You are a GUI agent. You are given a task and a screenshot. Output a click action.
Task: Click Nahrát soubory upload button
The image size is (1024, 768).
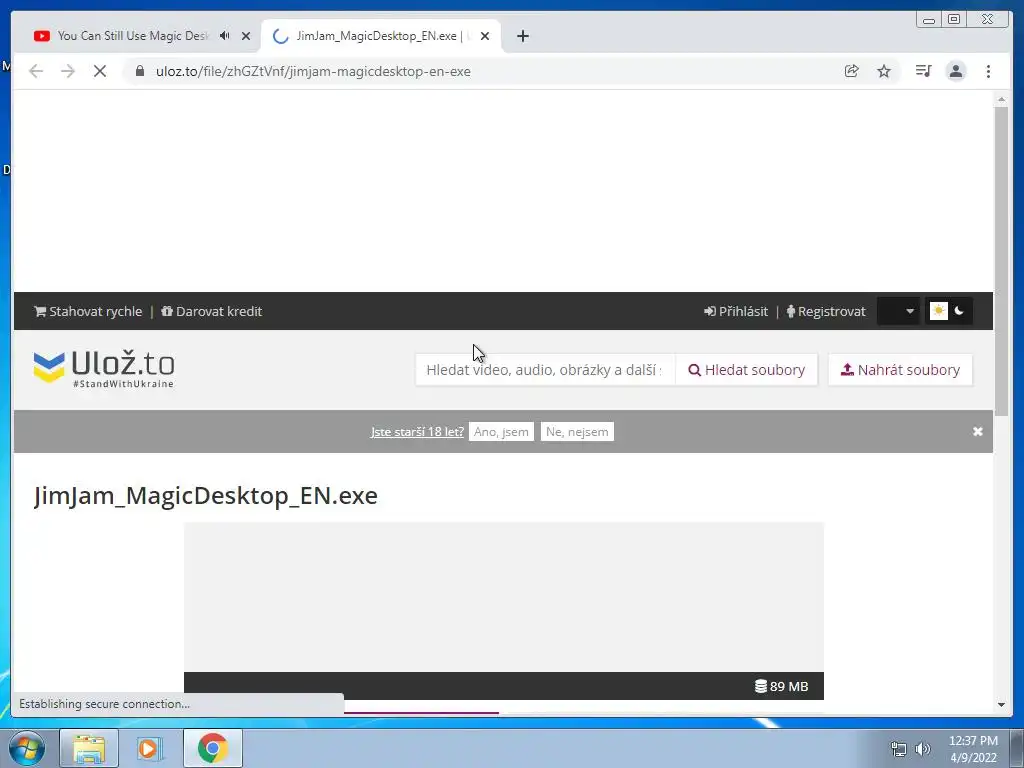click(900, 370)
